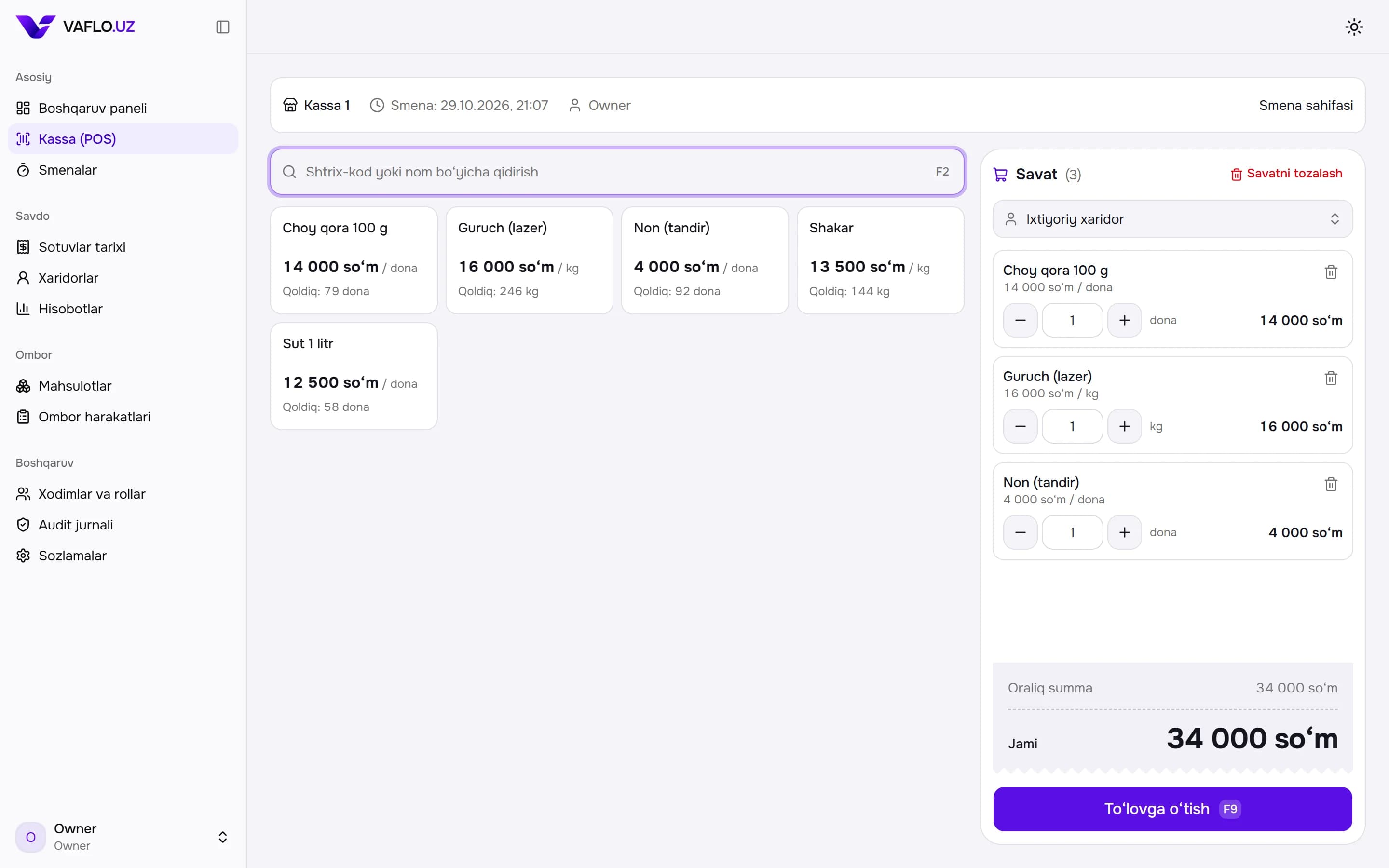Collapse the sidebar with the panel icon
The height and width of the screenshot is (868, 1389).
pos(223,27)
